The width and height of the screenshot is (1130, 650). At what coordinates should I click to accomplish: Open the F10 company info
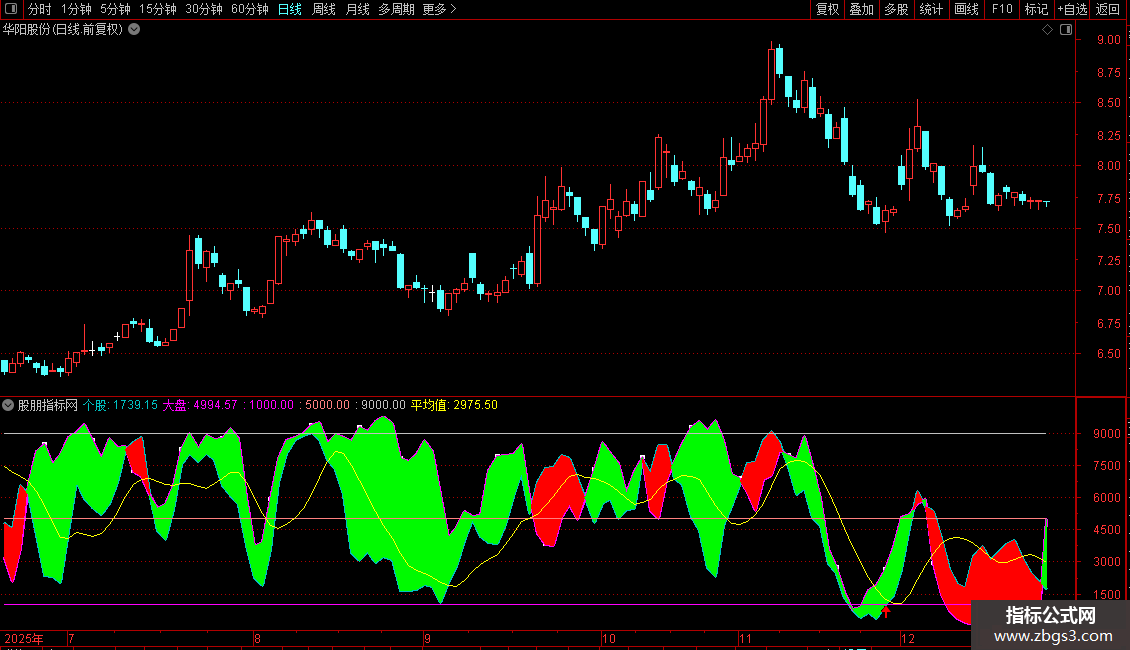(1002, 9)
